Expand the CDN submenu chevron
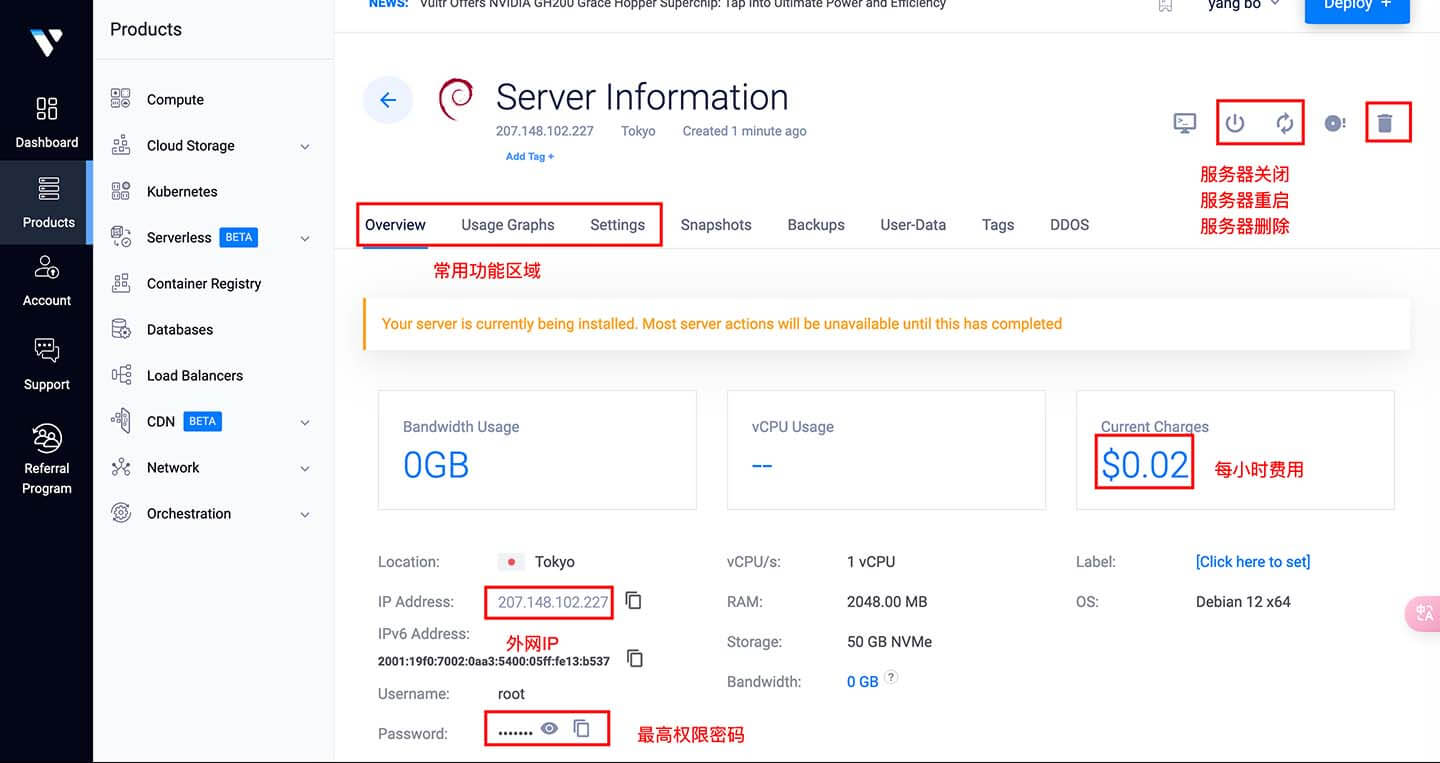The width and height of the screenshot is (1440, 763). tap(305, 422)
